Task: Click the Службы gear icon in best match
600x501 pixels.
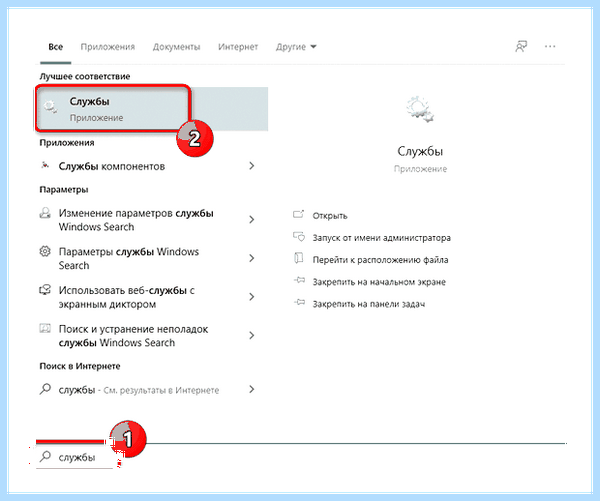Action: coord(50,106)
